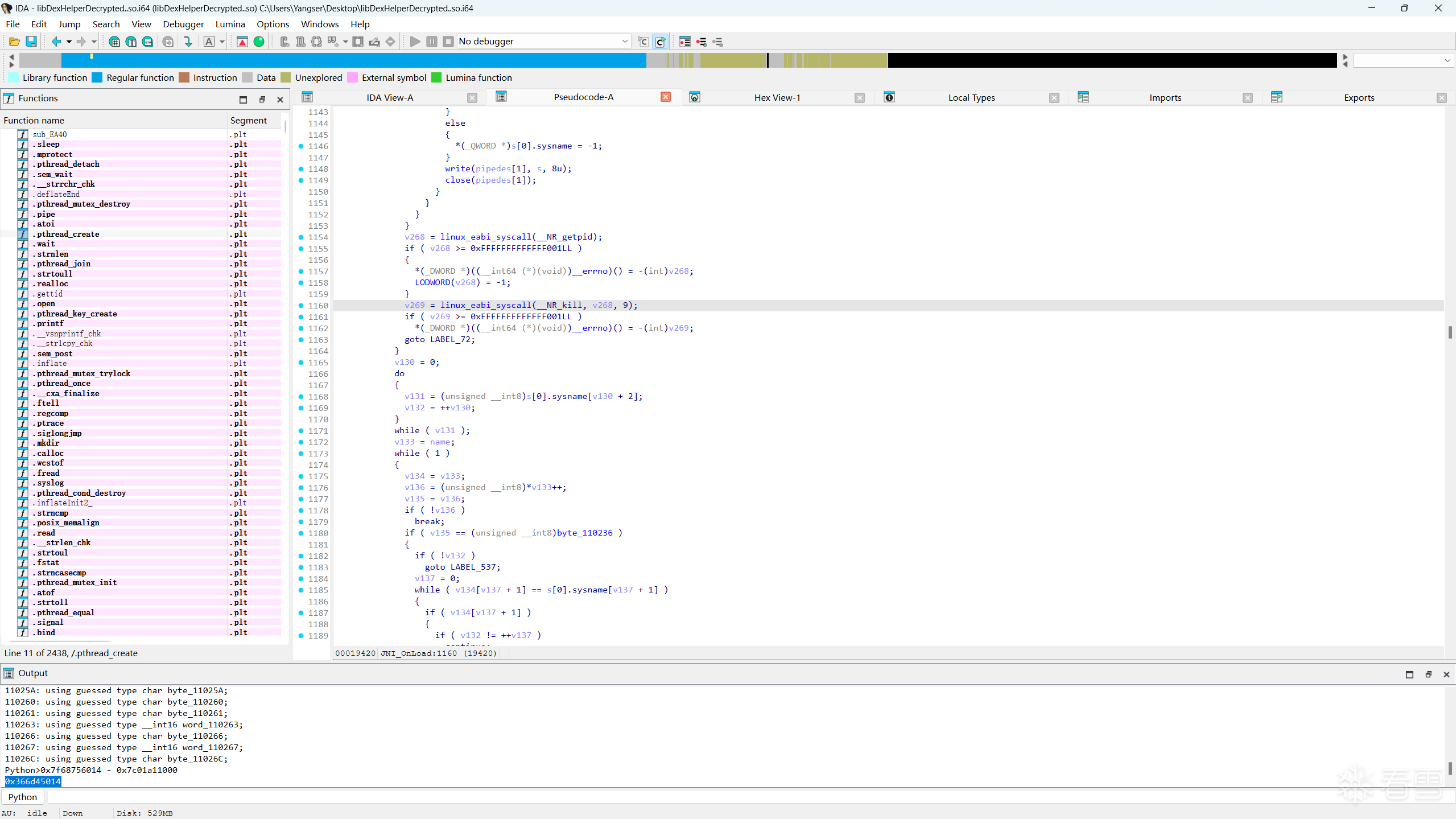Click the blue regular function navigation band
This screenshot has width=1456, height=819.
(353, 60)
